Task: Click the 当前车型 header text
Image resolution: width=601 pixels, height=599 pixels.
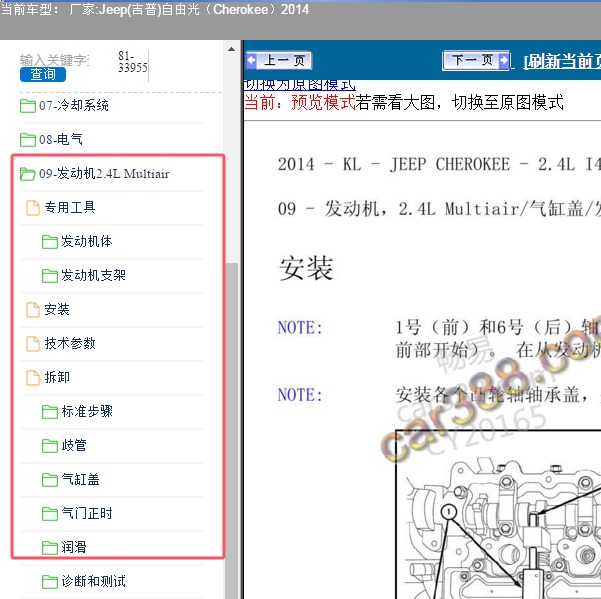Action: point(155,9)
